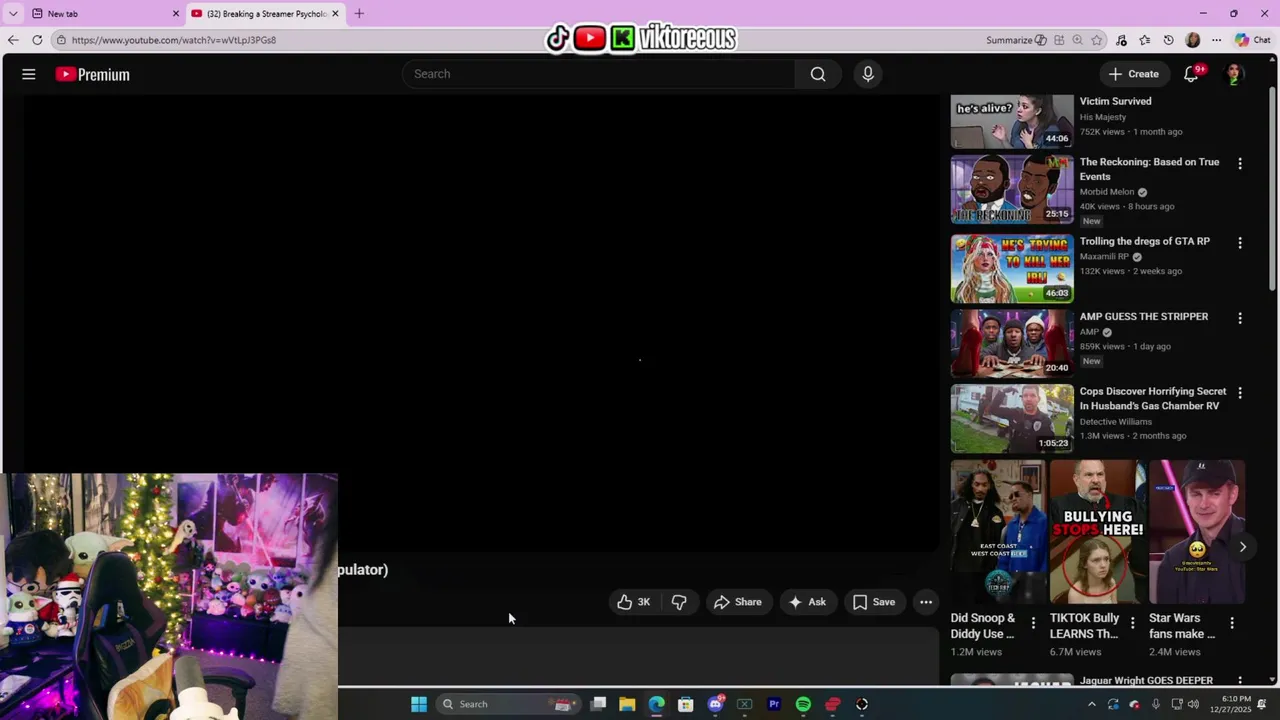1280x720 pixels.
Task: Open the Edge profile picture
Action: 1192,40
